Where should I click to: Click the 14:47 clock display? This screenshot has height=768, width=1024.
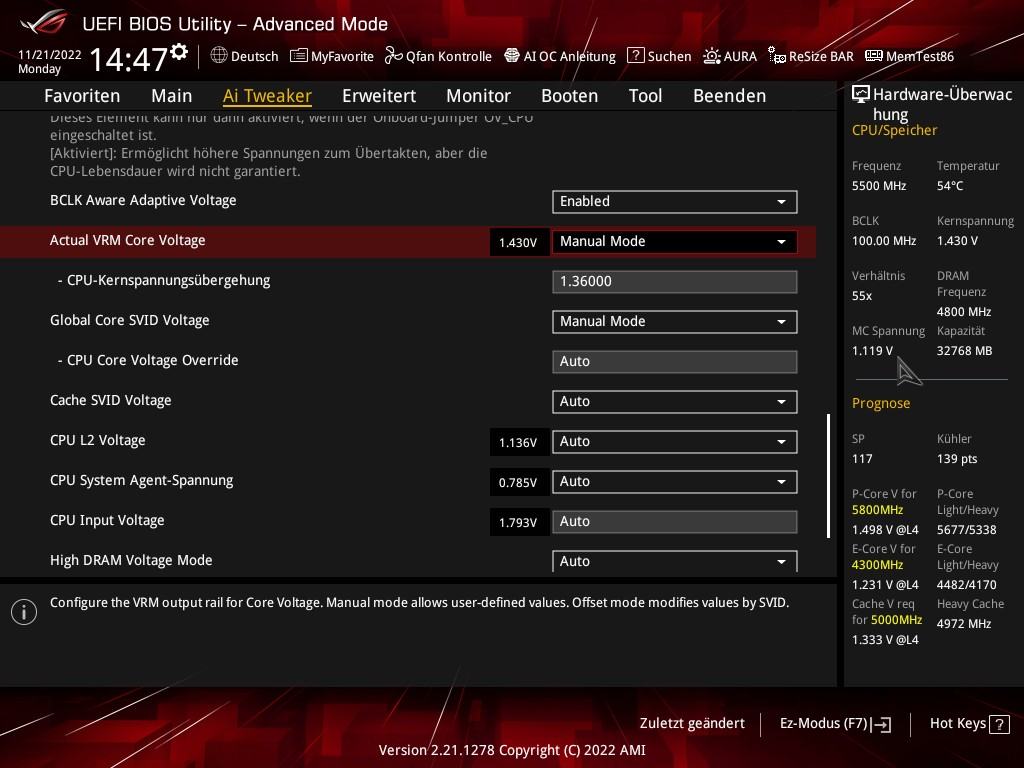coord(129,59)
